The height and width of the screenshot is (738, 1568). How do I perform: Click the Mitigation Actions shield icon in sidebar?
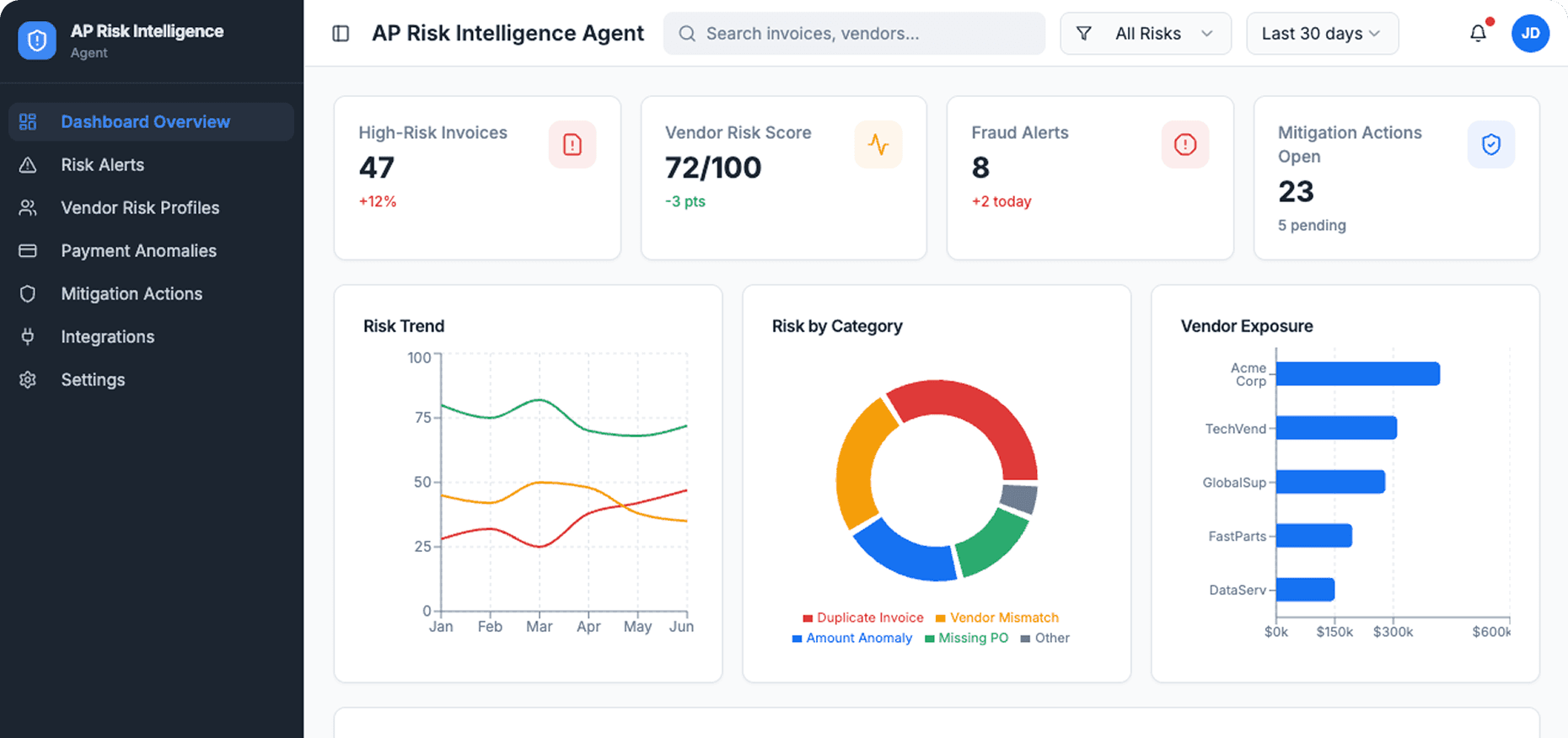[x=28, y=293]
